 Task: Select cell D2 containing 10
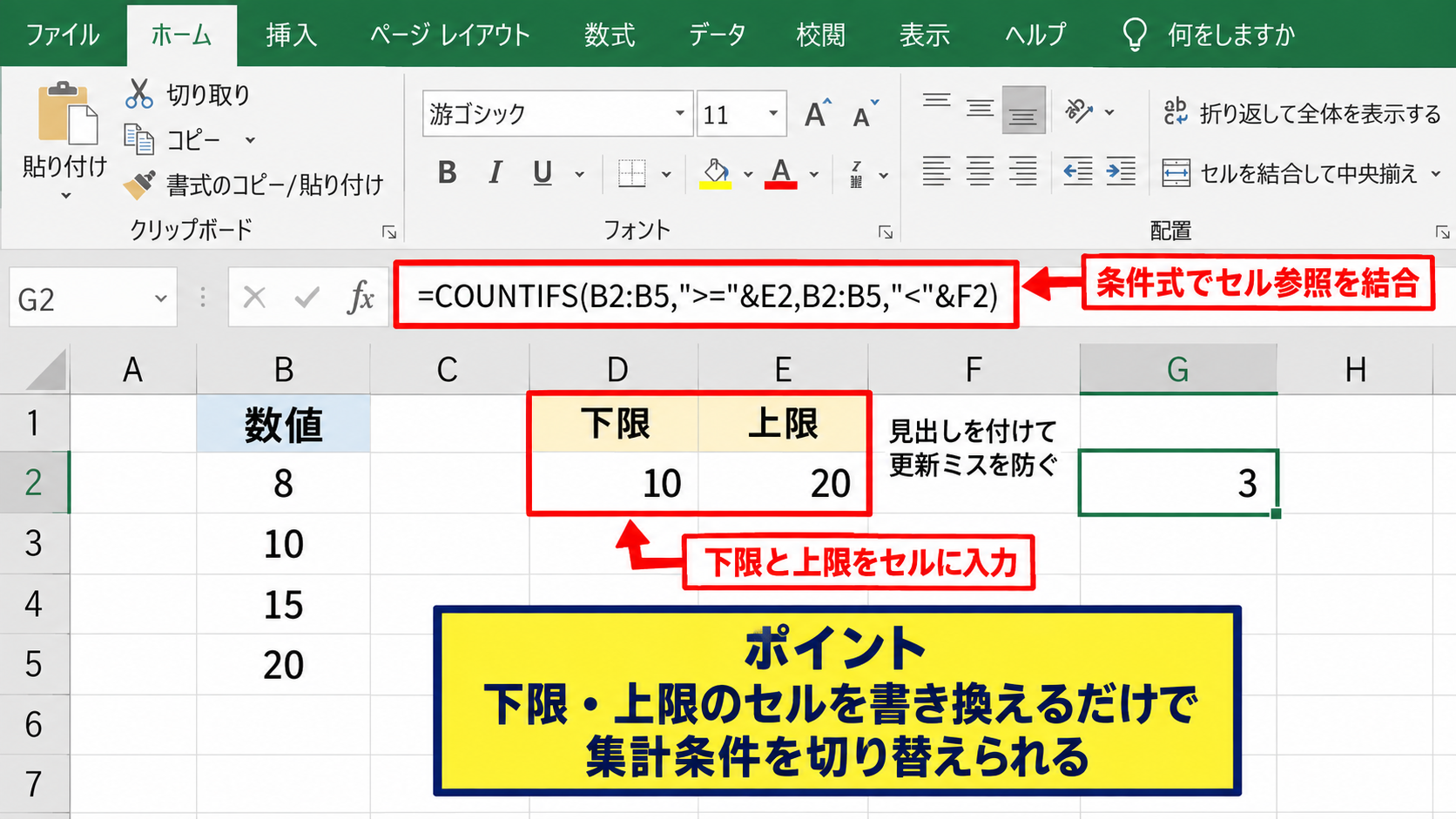(616, 482)
